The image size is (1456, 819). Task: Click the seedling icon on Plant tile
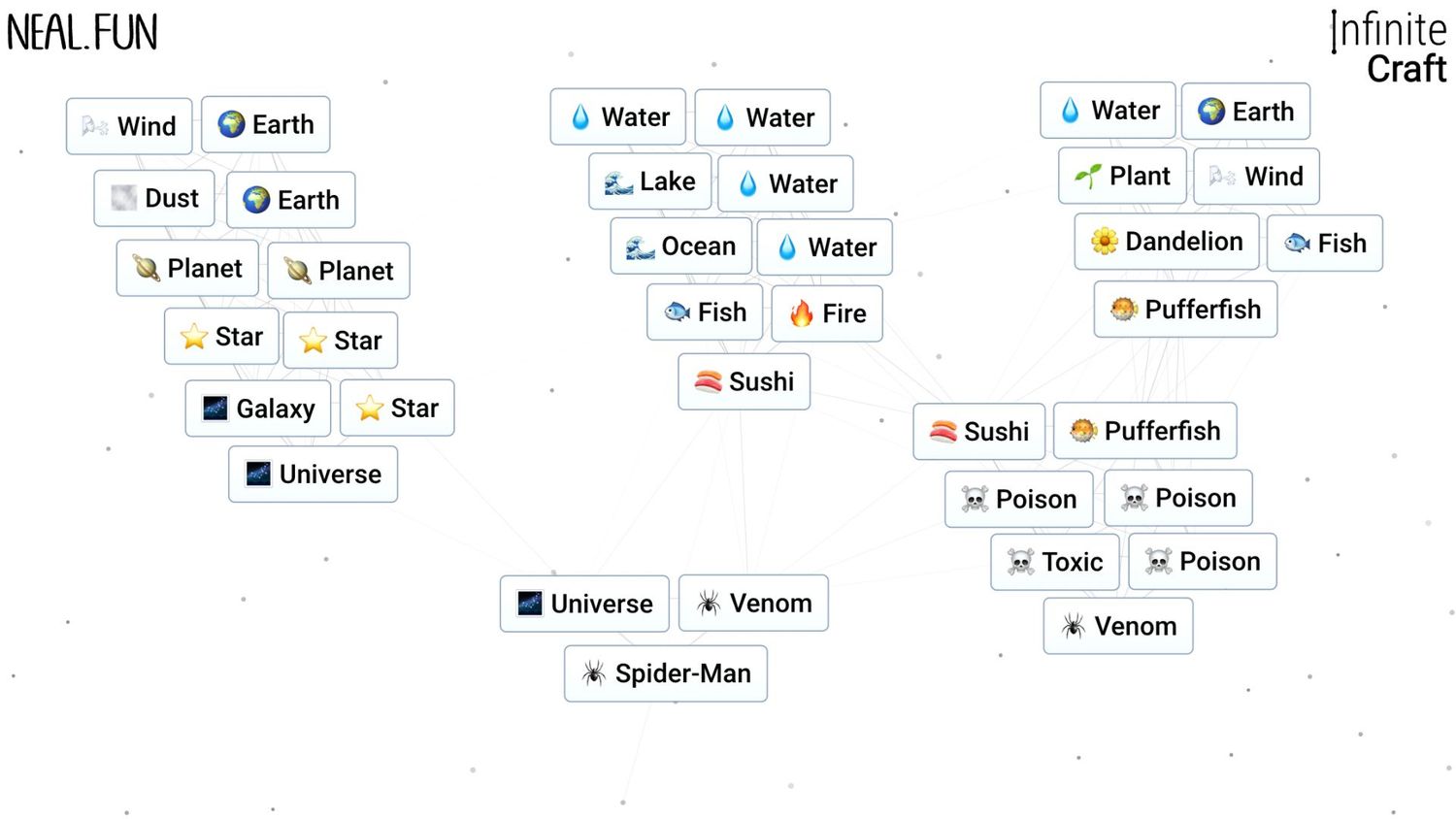pyautogui.click(x=1088, y=176)
